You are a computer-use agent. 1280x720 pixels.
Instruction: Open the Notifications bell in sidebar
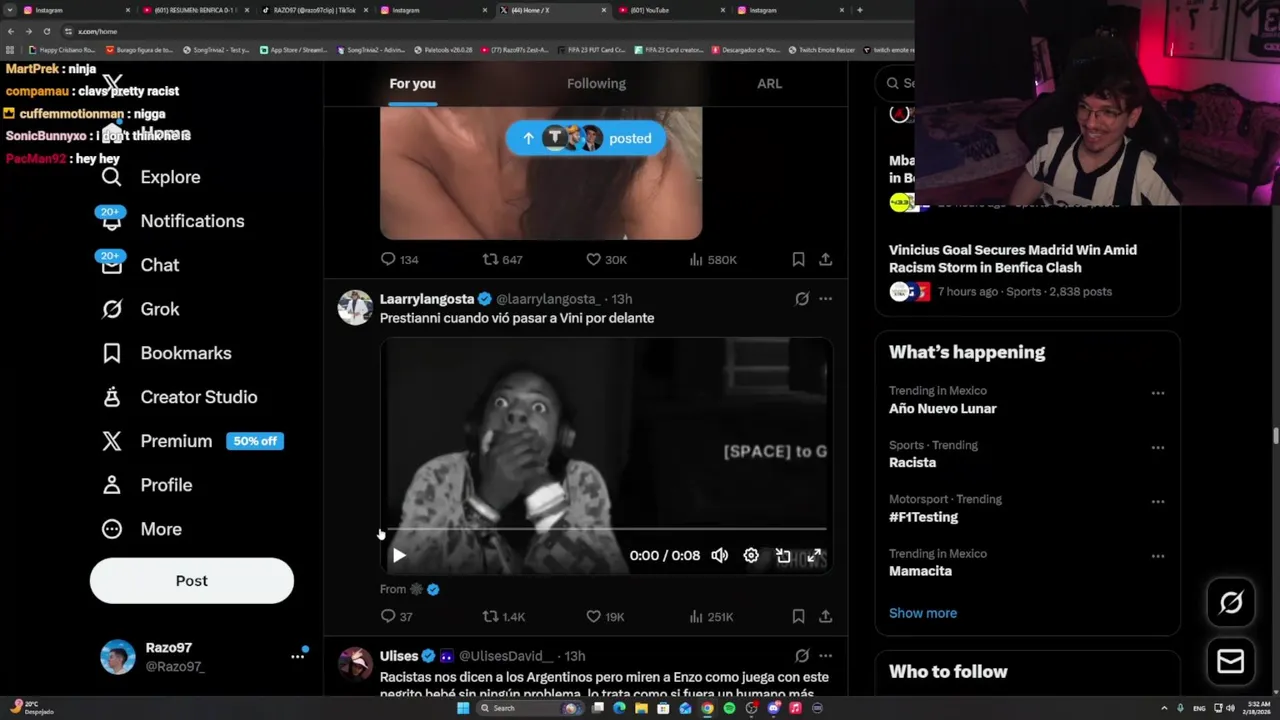click(x=172, y=221)
